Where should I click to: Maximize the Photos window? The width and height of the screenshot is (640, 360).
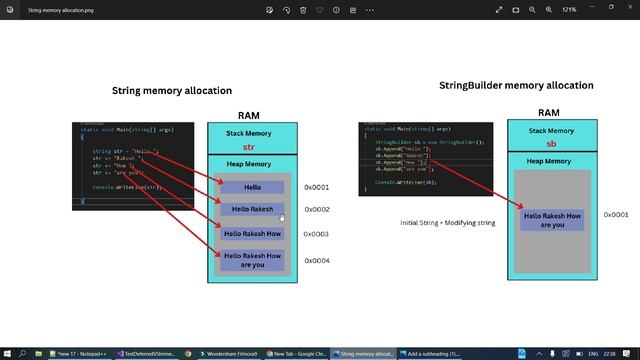[x=611, y=7]
